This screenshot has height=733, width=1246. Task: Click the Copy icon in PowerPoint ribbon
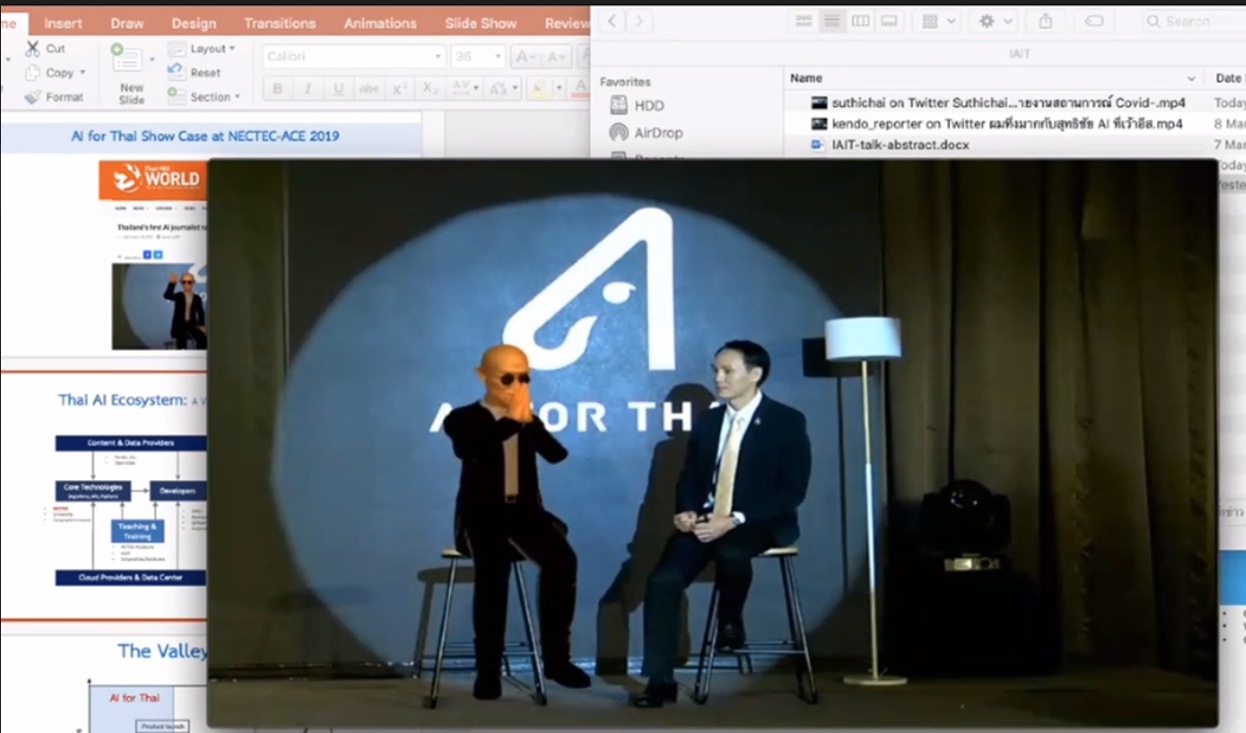tap(33, 73)
